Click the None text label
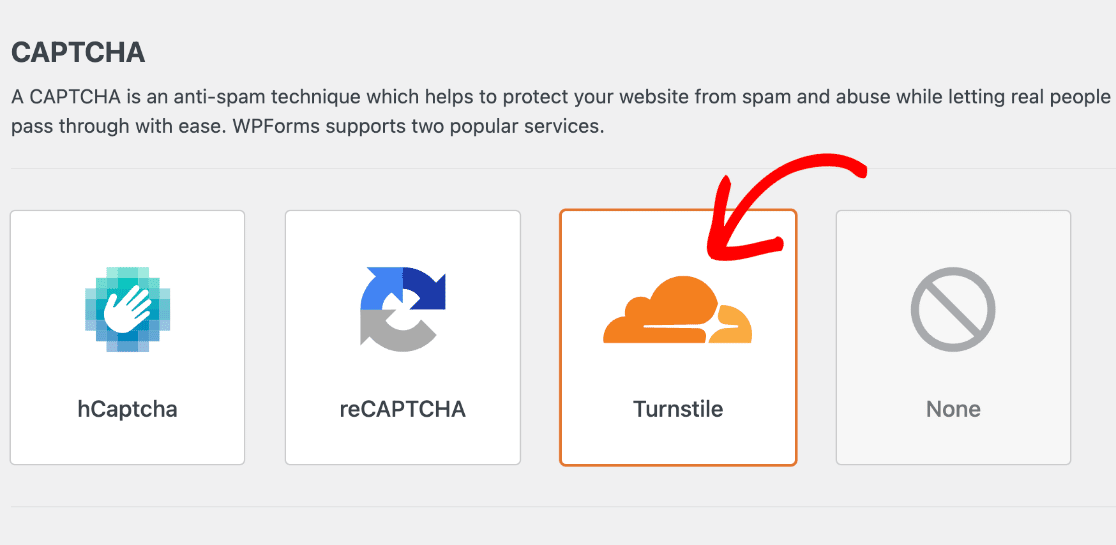The width and height of the screenshot is (1116, 545). (953, 409)
